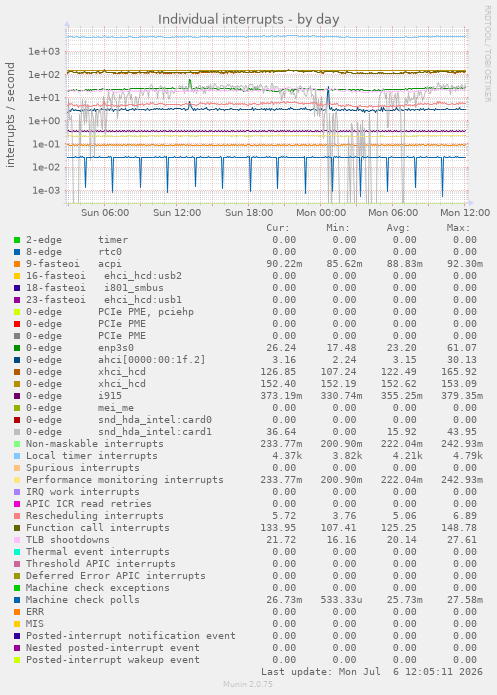
Task: Click the gray snd_hda_intel:card1 color swatch
Action: [x=17, y=432]
